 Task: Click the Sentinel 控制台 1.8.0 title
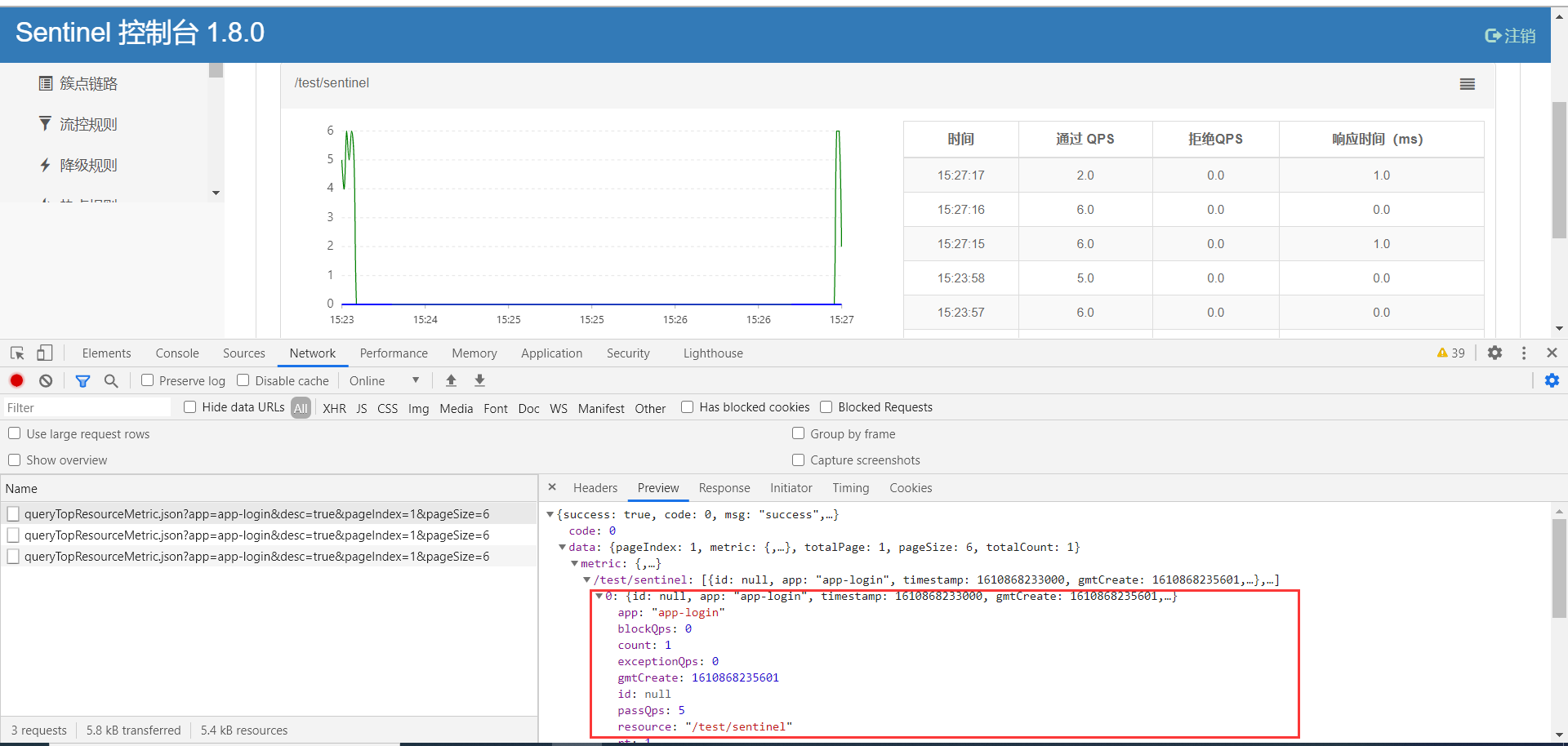point(140,33)
